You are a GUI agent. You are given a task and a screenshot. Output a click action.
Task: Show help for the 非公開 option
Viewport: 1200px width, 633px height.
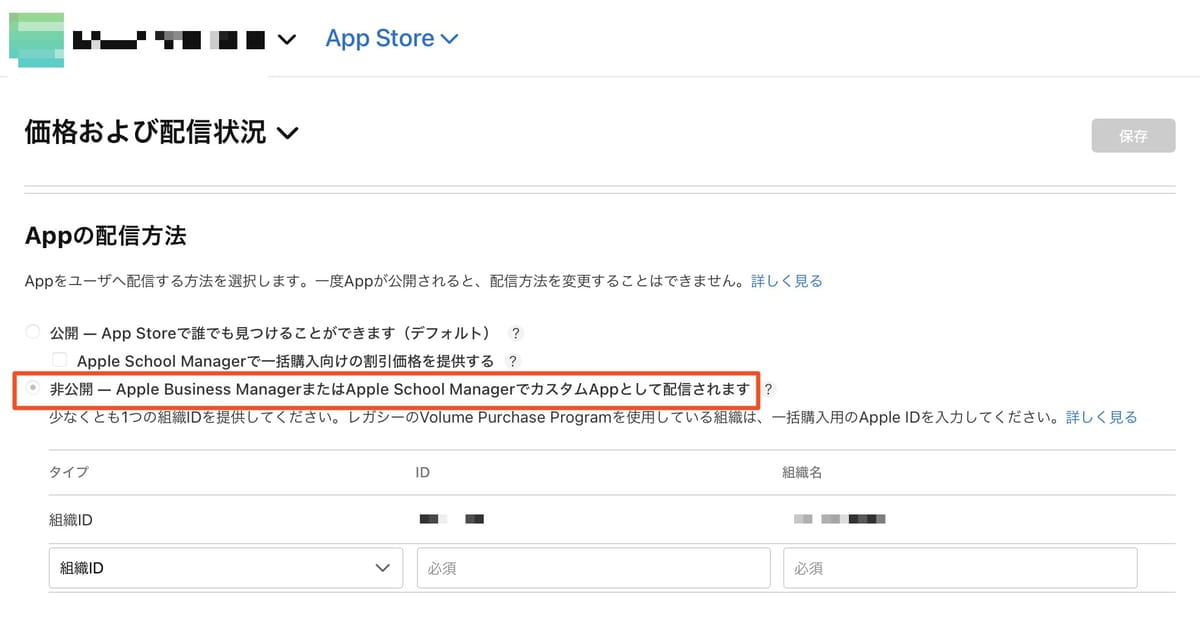click(x=769, y=389)
